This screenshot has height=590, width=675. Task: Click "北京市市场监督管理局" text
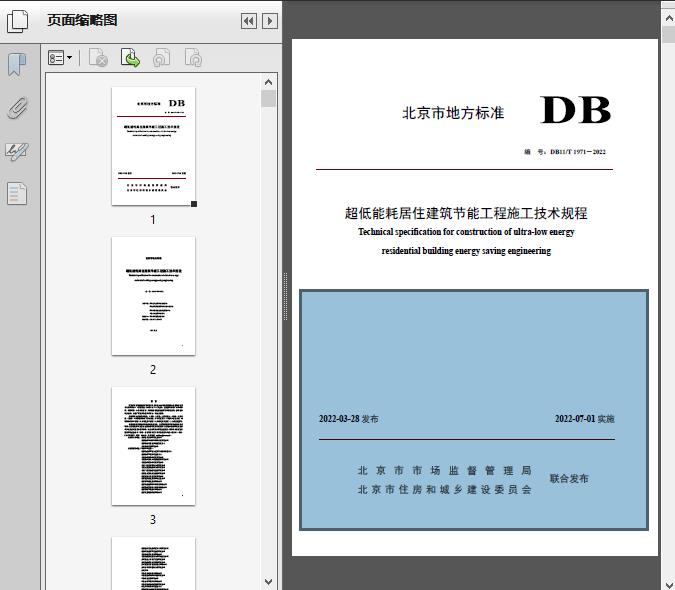click(444, 470)
